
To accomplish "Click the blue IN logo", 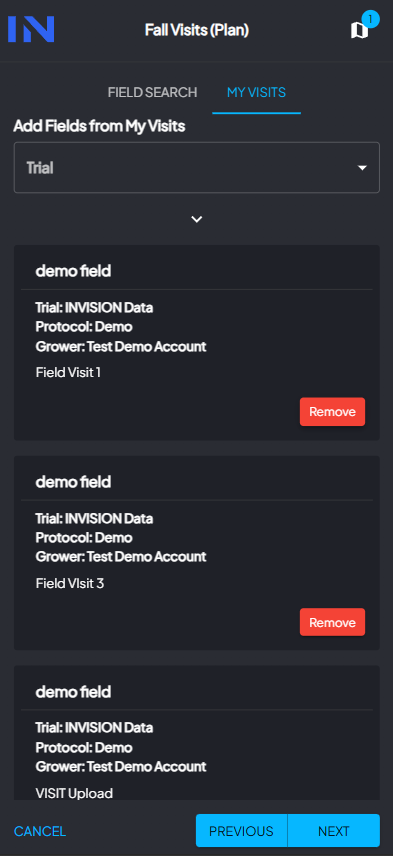I will tap(31, 29).
